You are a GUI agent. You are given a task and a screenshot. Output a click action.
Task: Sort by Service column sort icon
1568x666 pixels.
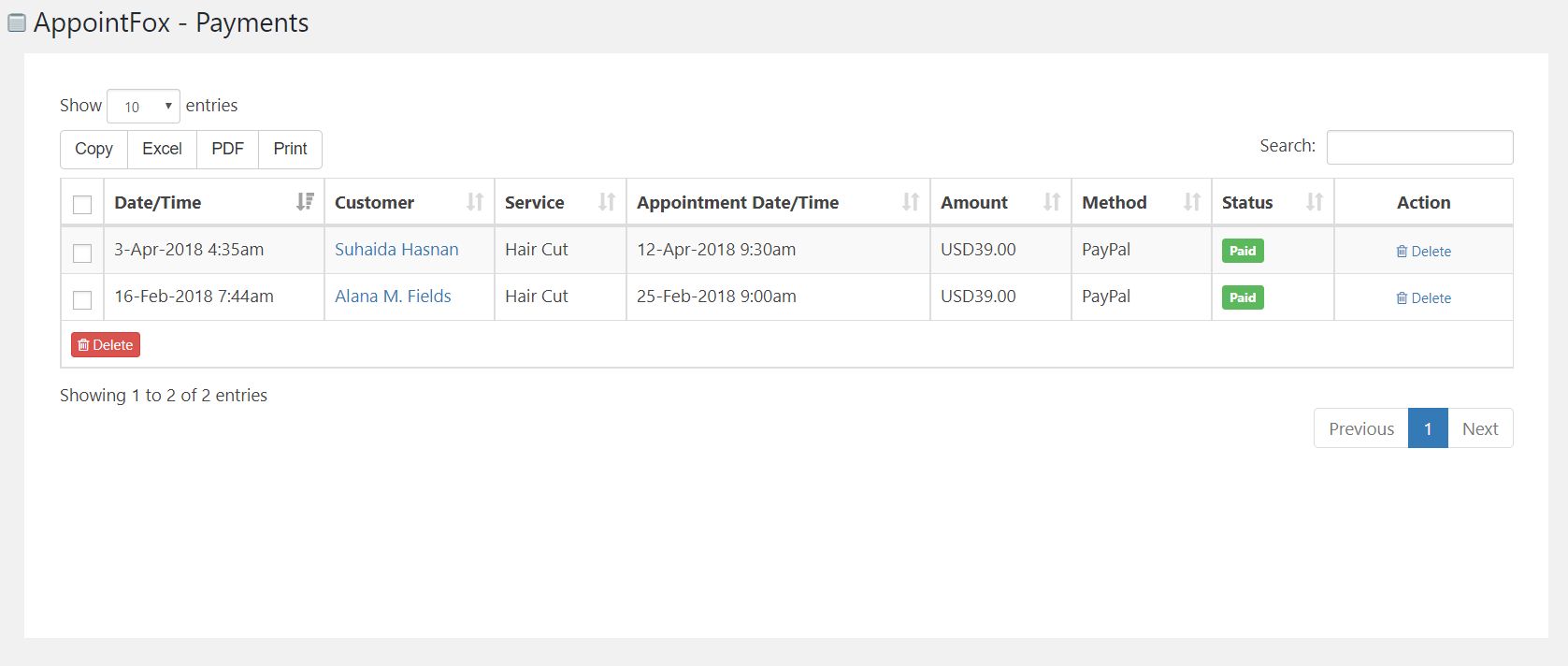coord(607,201)
